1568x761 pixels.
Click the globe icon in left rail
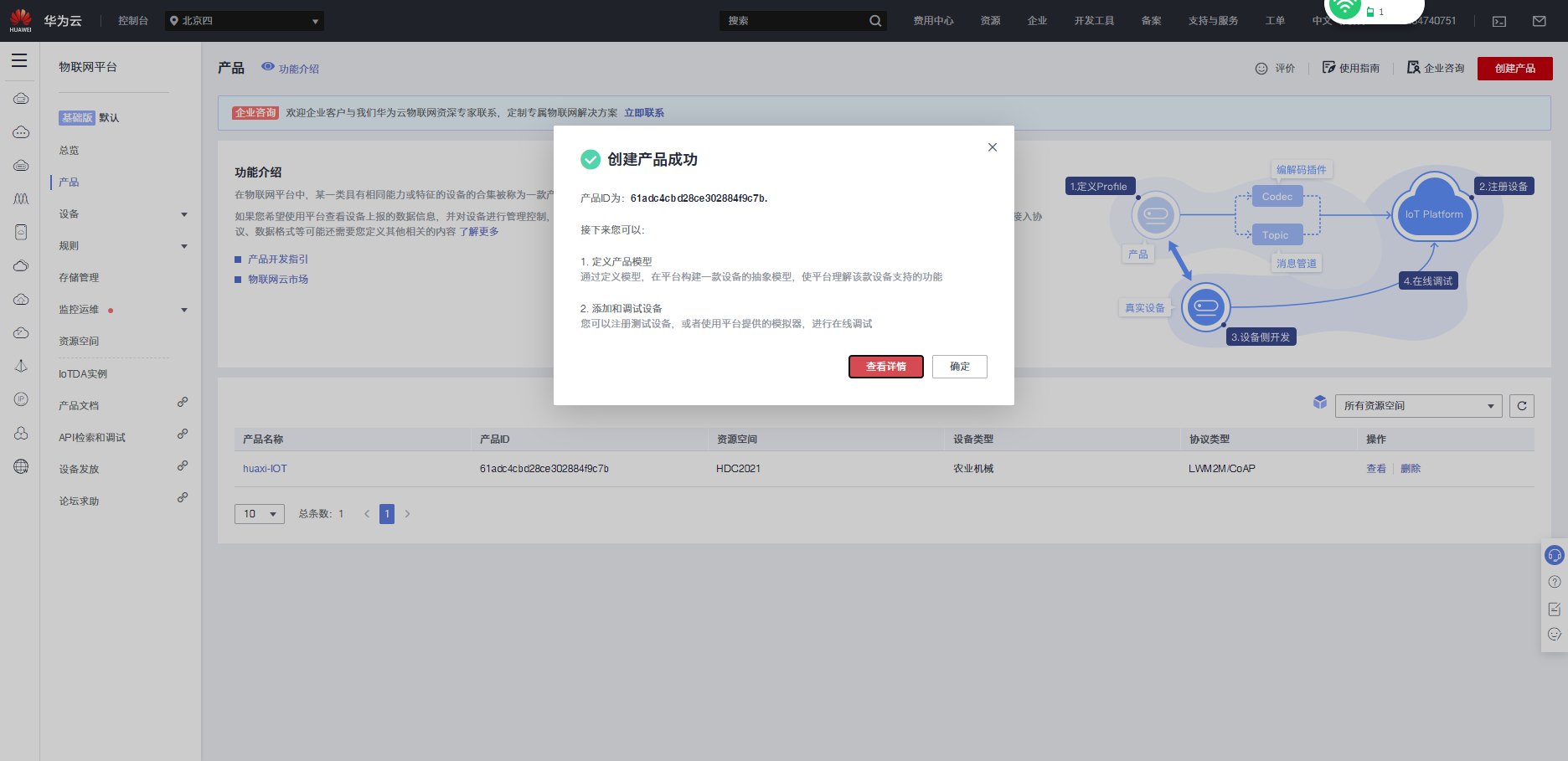coord(21,466)
